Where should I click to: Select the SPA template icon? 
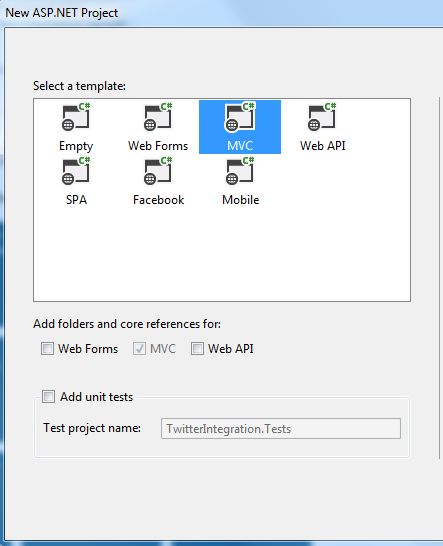[76, 171]
